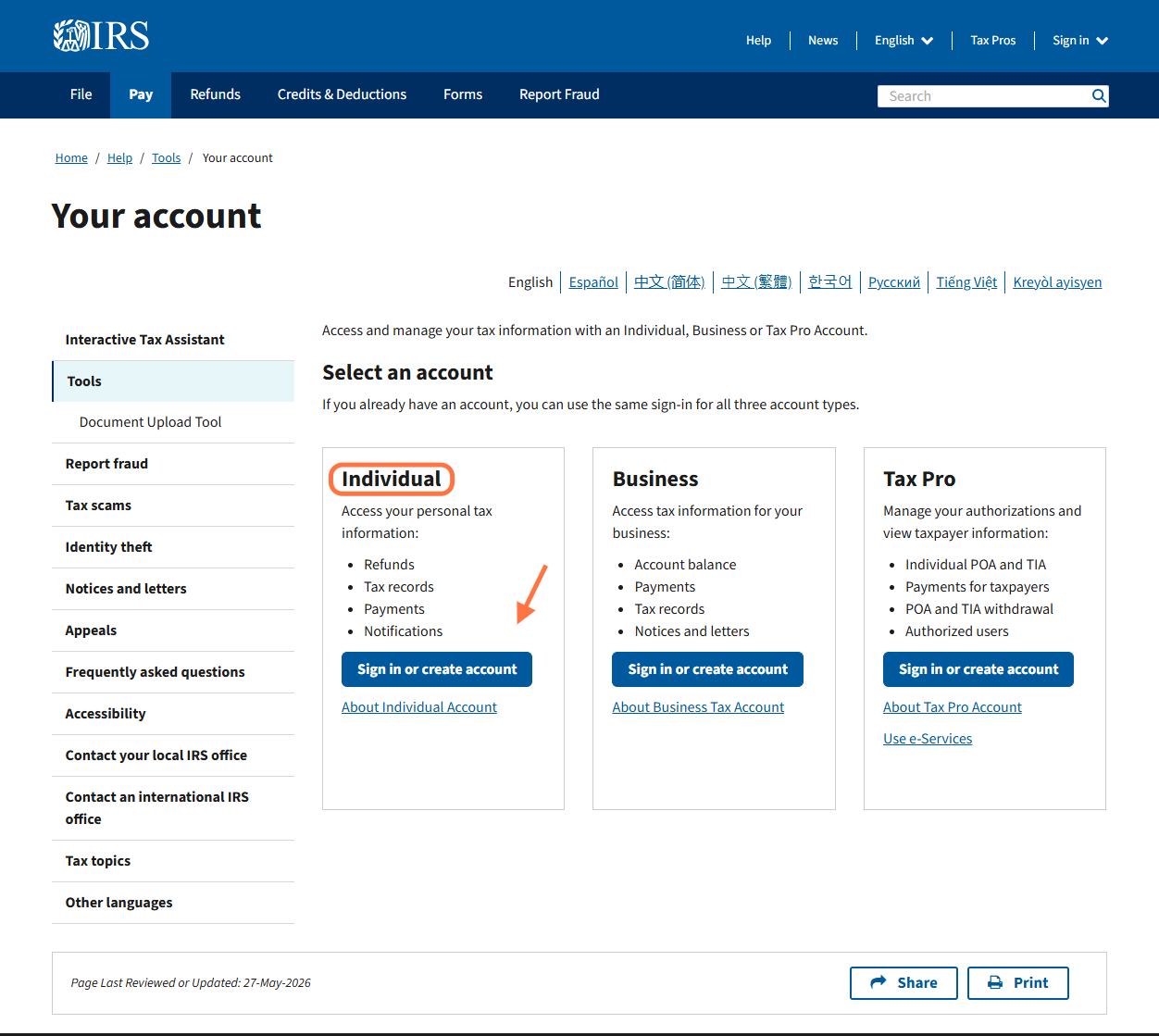Click Notifications bullet in Individual card
The image size is (1159, 1036).
pyautogui.click(x=404, y=631)
